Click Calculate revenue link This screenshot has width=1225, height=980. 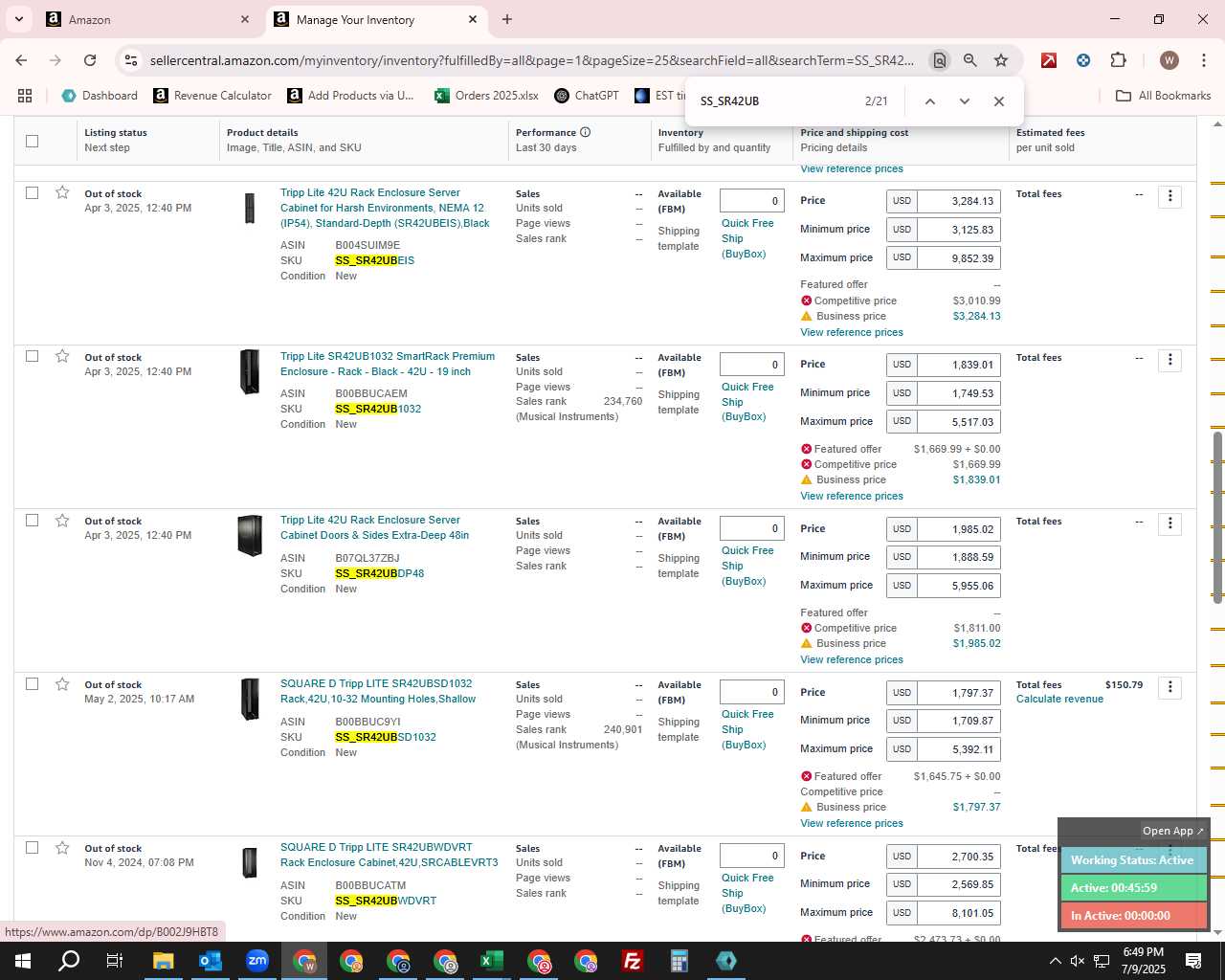pos(1059,699)
